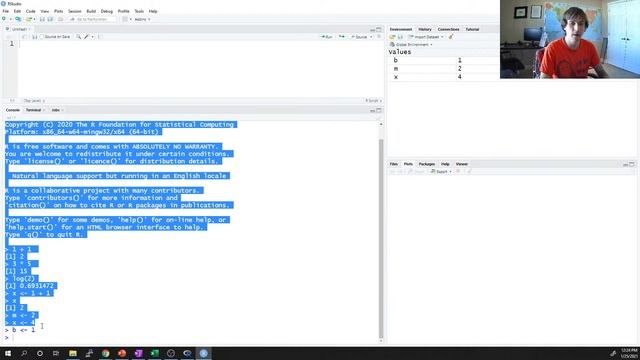The image size is (640, 360).
Task: Open the Tools menu
Action: click(139, 11)
